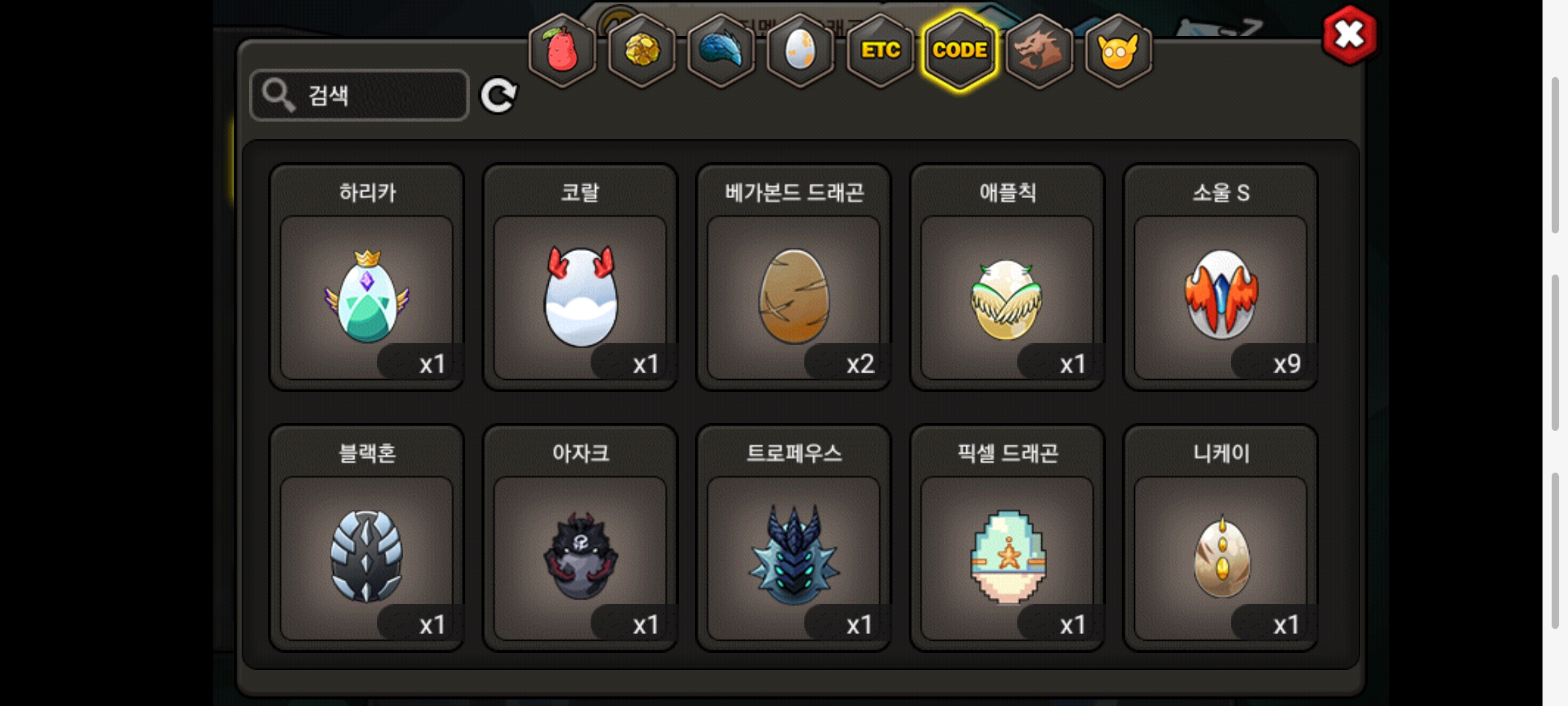Select the yellow horned mask category
Screen dimensions: 1568x706
pos(1119,51)
